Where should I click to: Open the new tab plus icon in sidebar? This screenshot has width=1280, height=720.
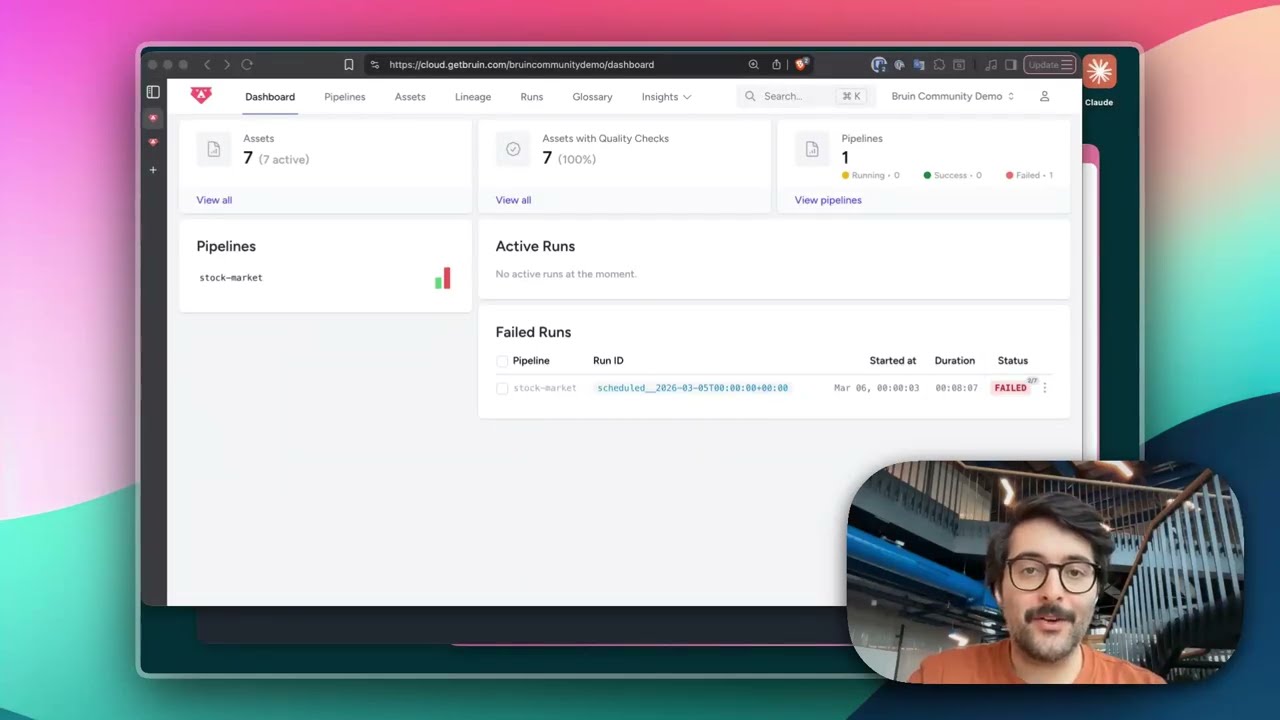[x=153, y=170]
